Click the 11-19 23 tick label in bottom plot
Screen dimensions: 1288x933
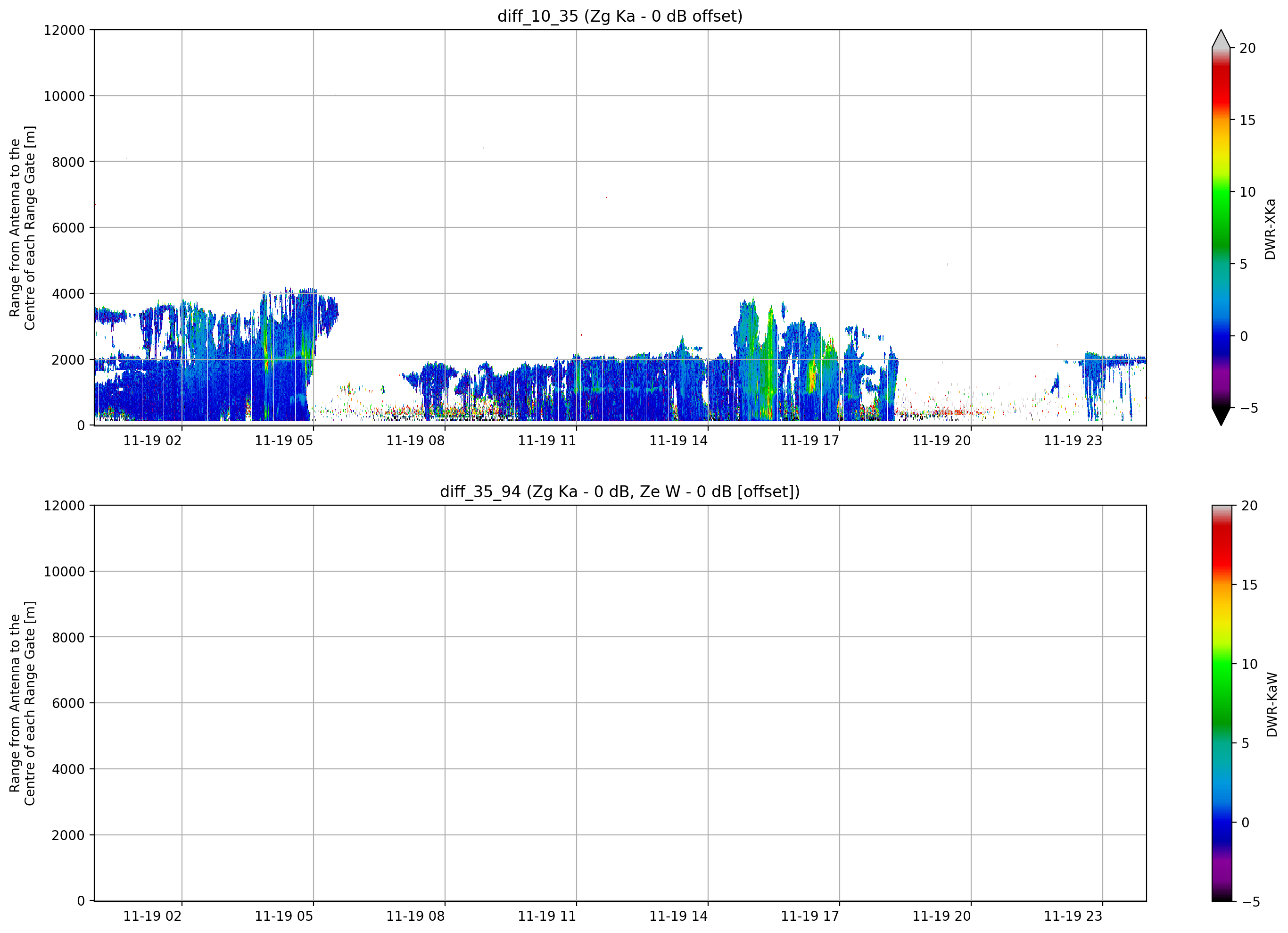coord(1073,916)
